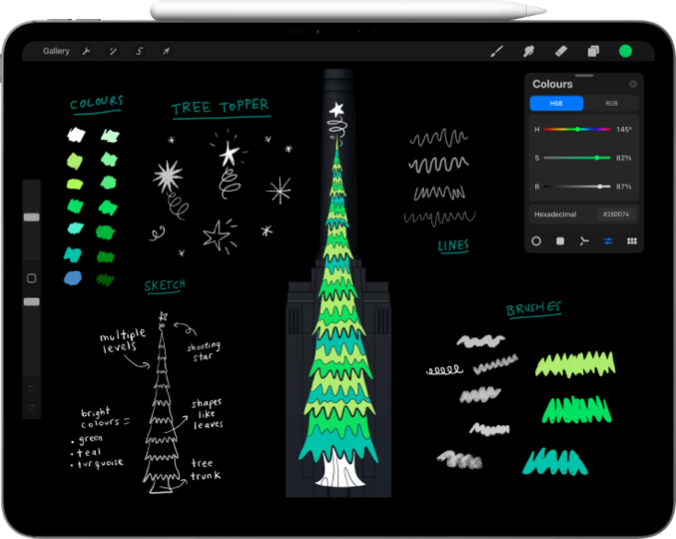Open the Adjustments magic wand menu
Screen dimensions: 676x539
[x=113, y=51]
